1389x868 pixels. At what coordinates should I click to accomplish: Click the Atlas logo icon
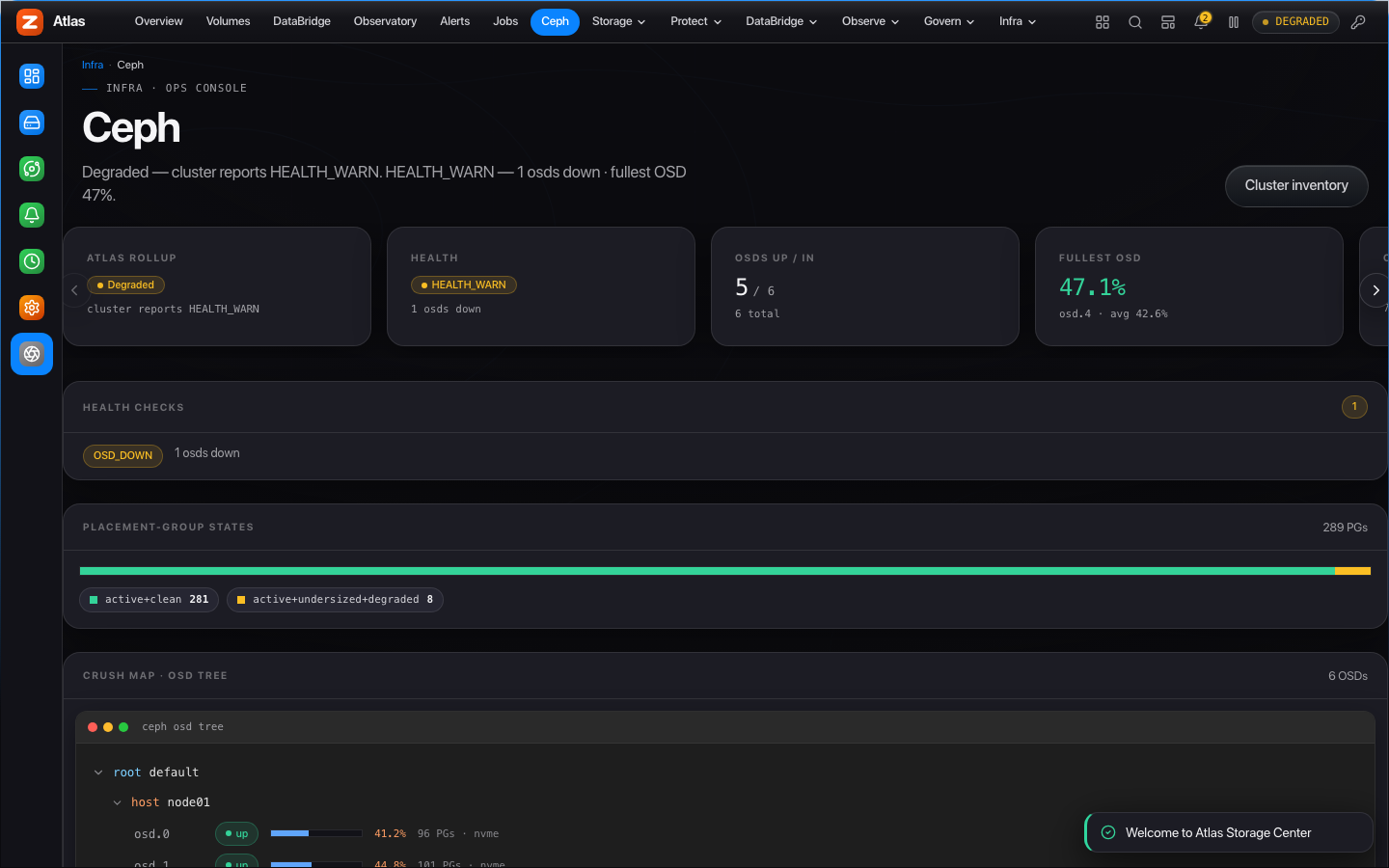(30, 21)
